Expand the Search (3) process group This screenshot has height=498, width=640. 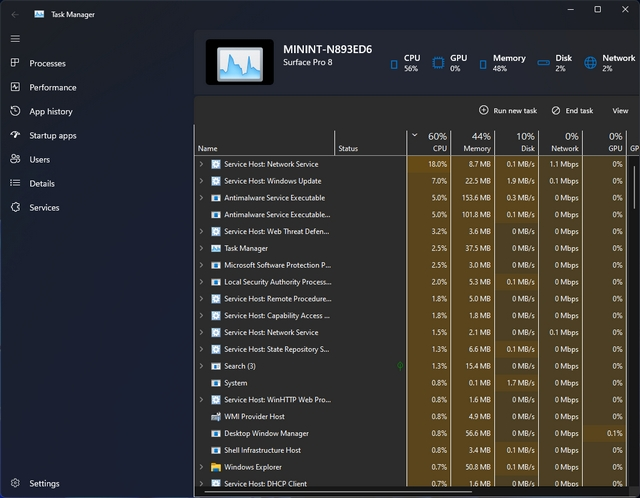pyautogui.click(x=201, y=366)
